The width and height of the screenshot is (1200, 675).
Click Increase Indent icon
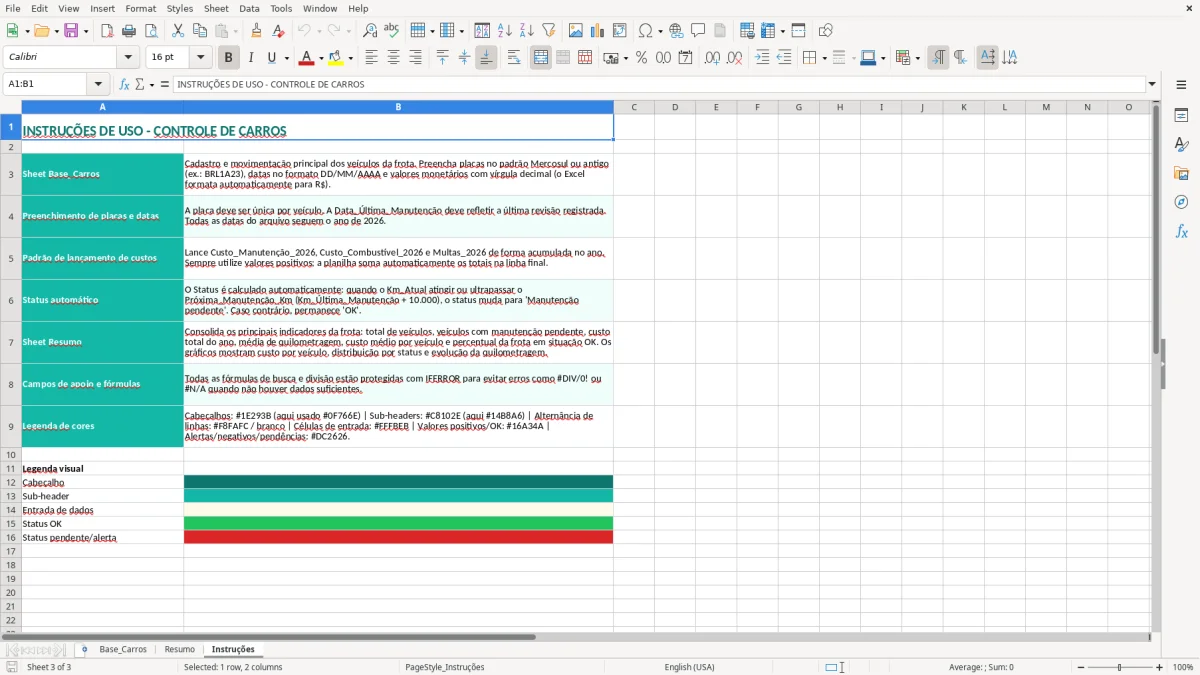[762, 58]
